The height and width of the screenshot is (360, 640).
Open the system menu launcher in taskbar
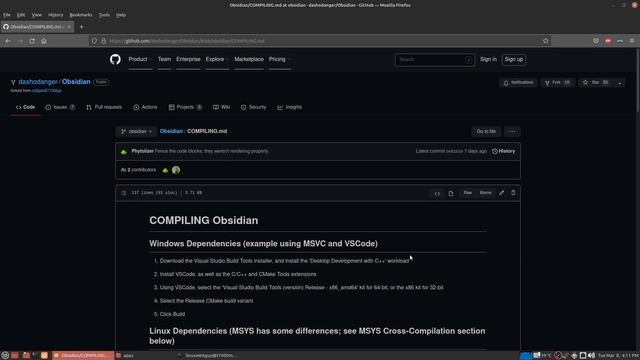click(5, 356)
